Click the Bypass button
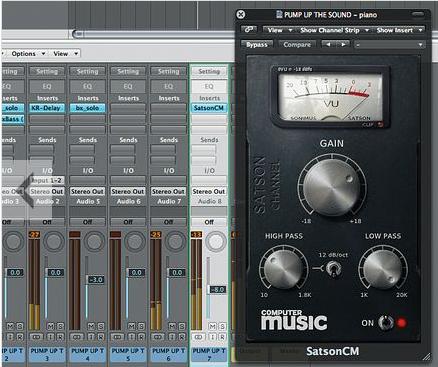Viewport: 438px width, 367px height. pos(257,44)
